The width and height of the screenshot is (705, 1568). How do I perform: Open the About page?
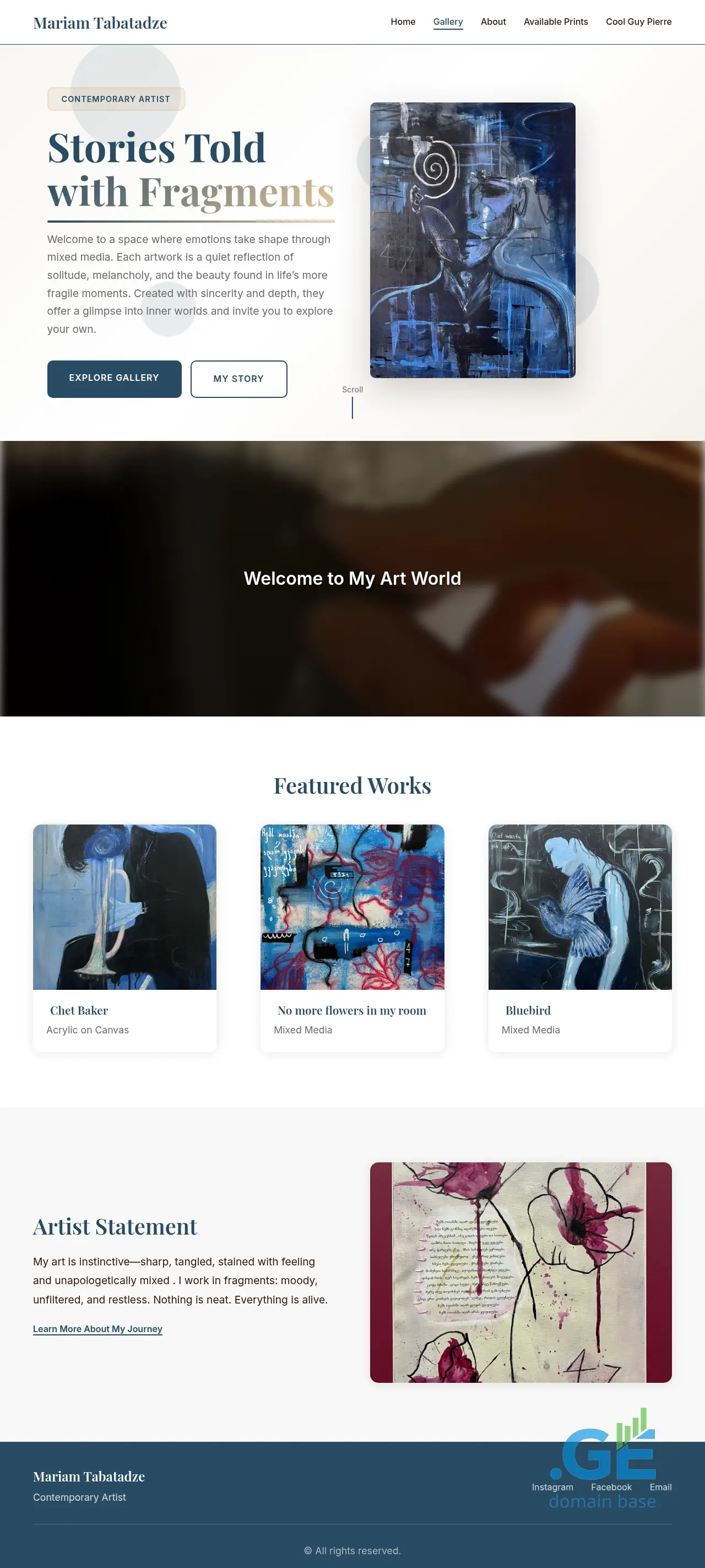[x=493, y=22]
